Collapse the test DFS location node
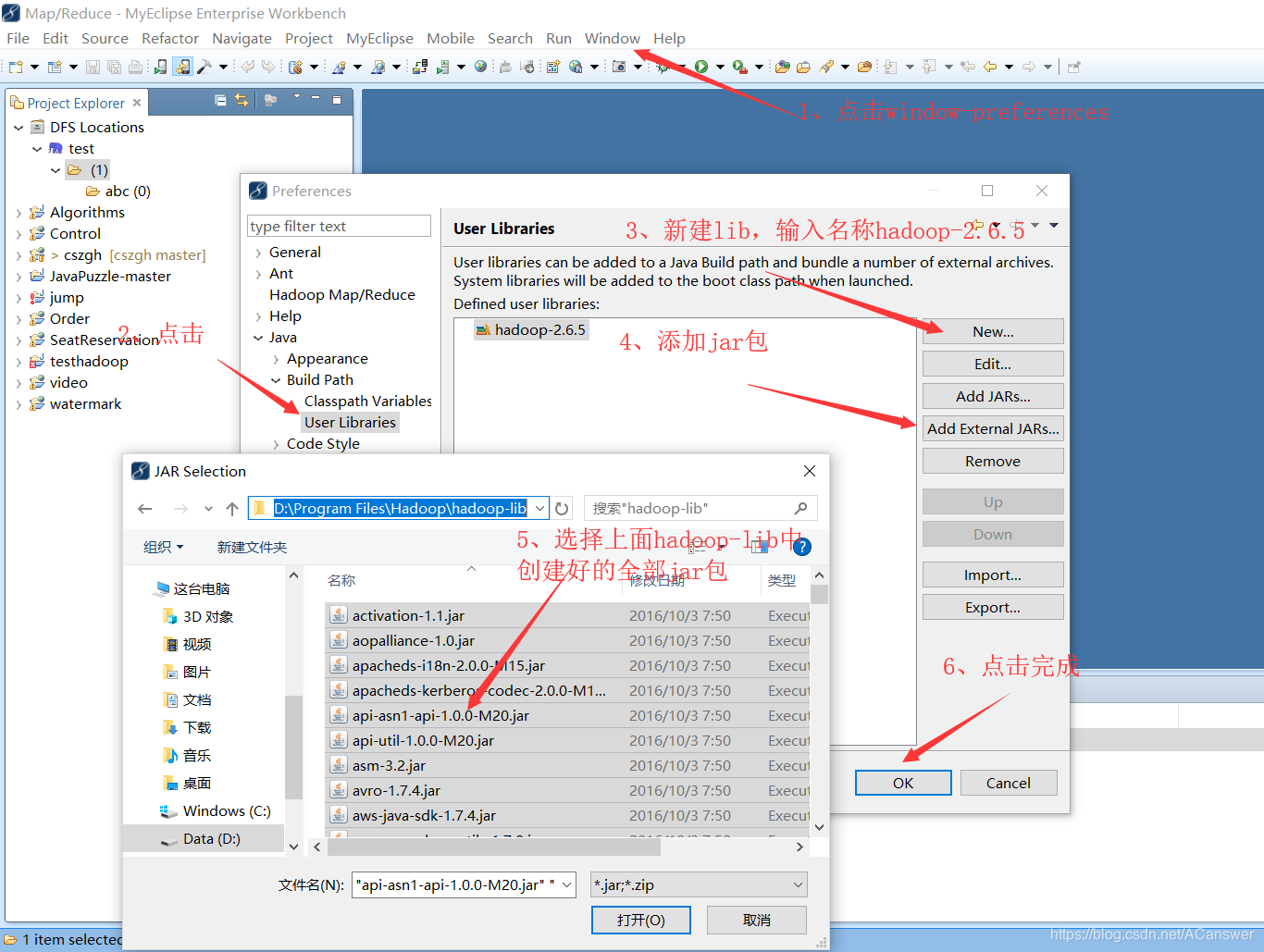 coord(37,149)
